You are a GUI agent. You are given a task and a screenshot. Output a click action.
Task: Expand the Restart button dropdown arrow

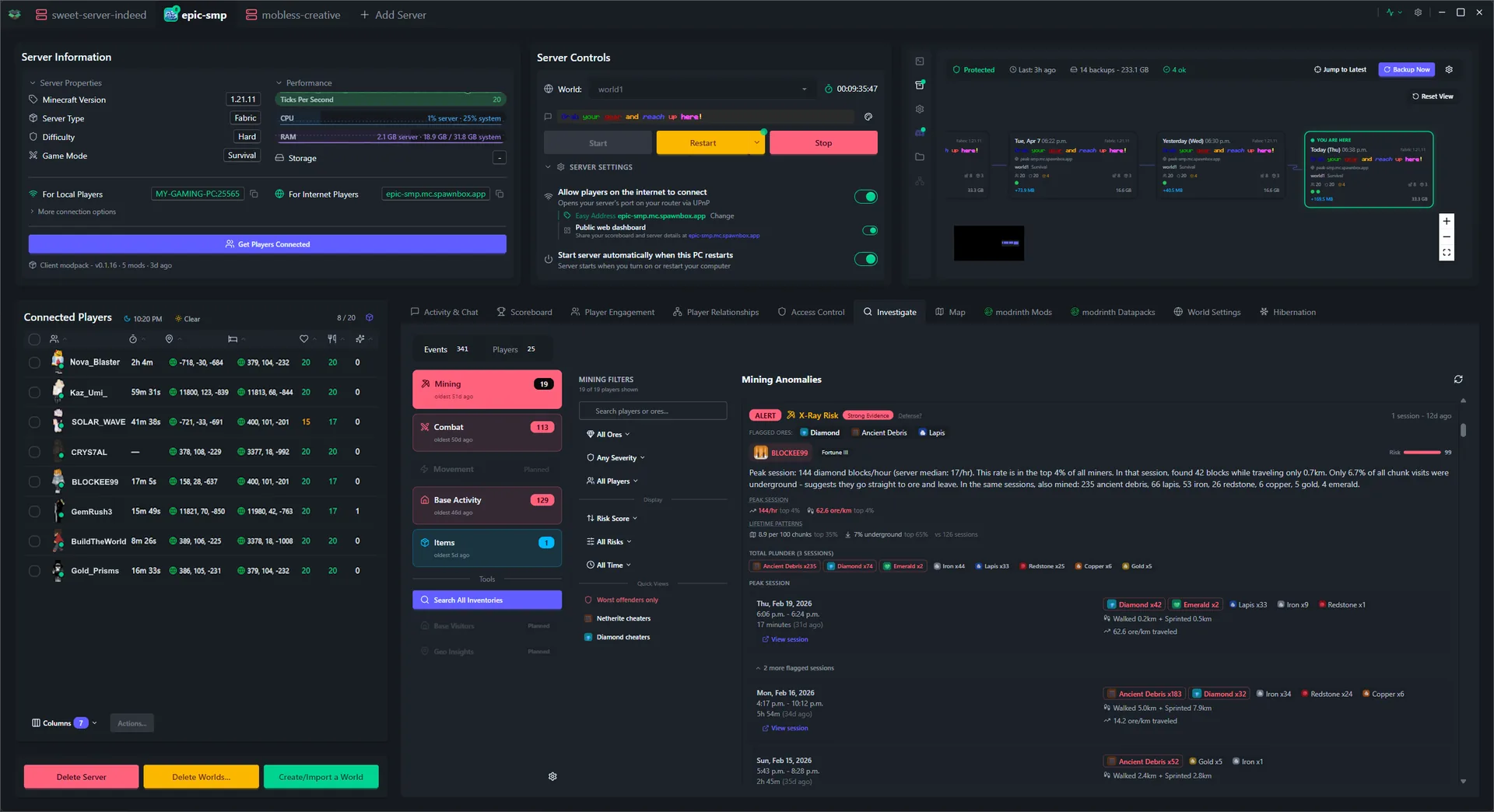click(756, 142)
